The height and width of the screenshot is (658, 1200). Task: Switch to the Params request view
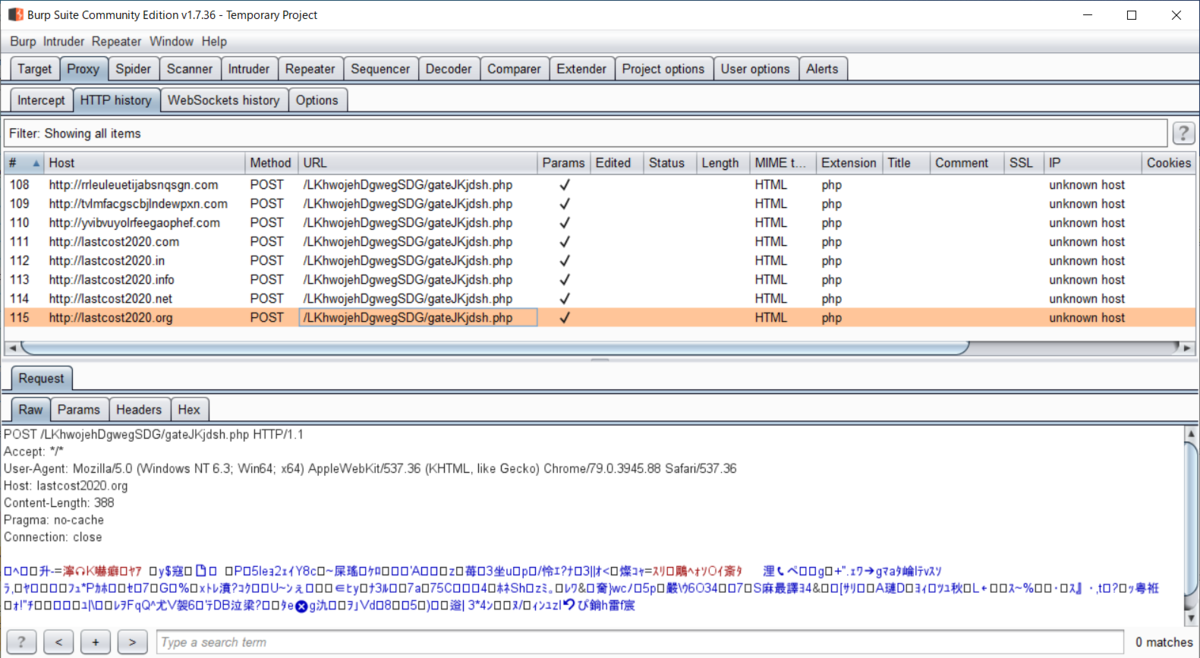[79, 409]
